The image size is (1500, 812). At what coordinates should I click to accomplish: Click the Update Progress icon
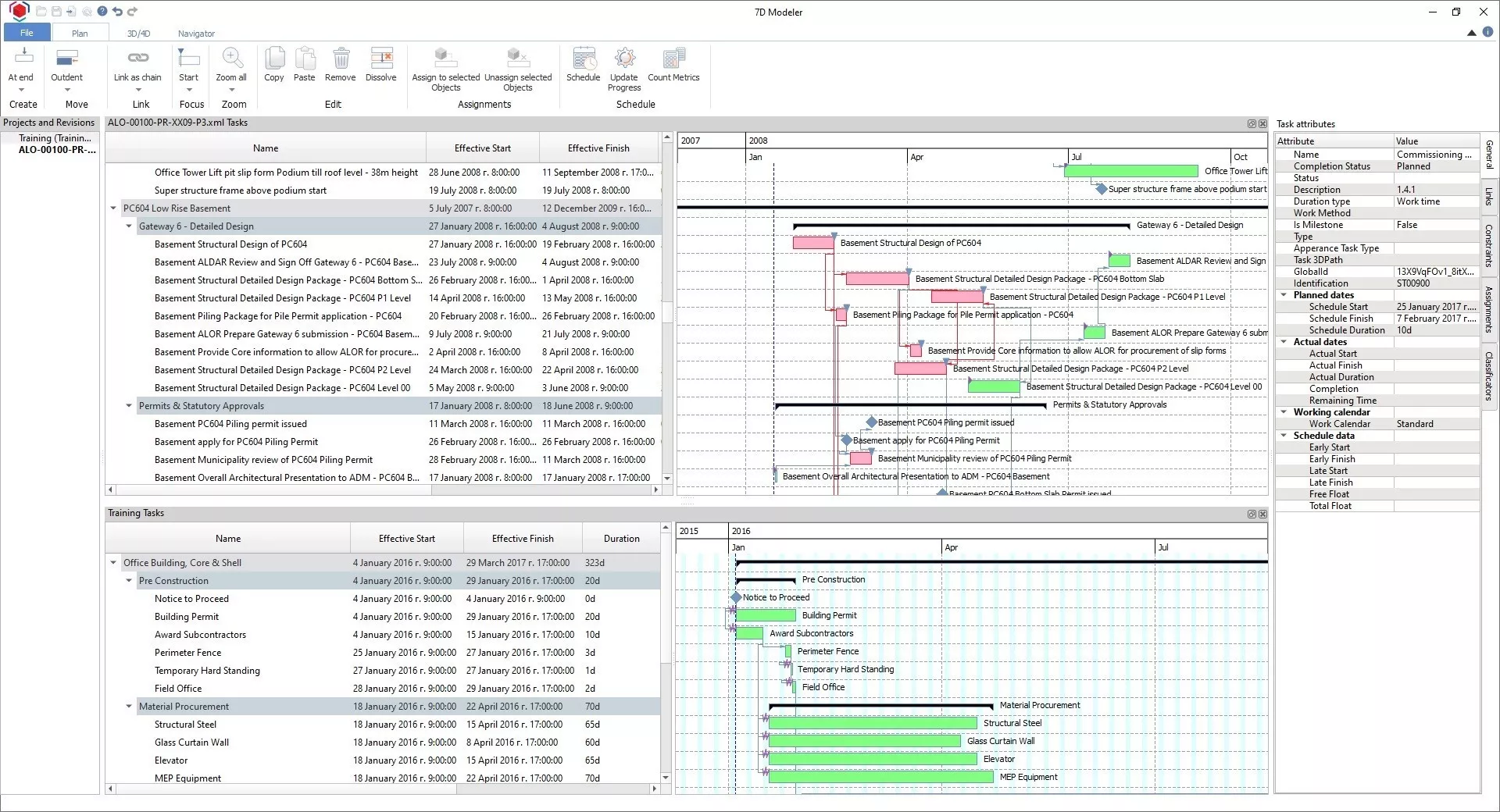pyautogui.click(x=623, y=59)
